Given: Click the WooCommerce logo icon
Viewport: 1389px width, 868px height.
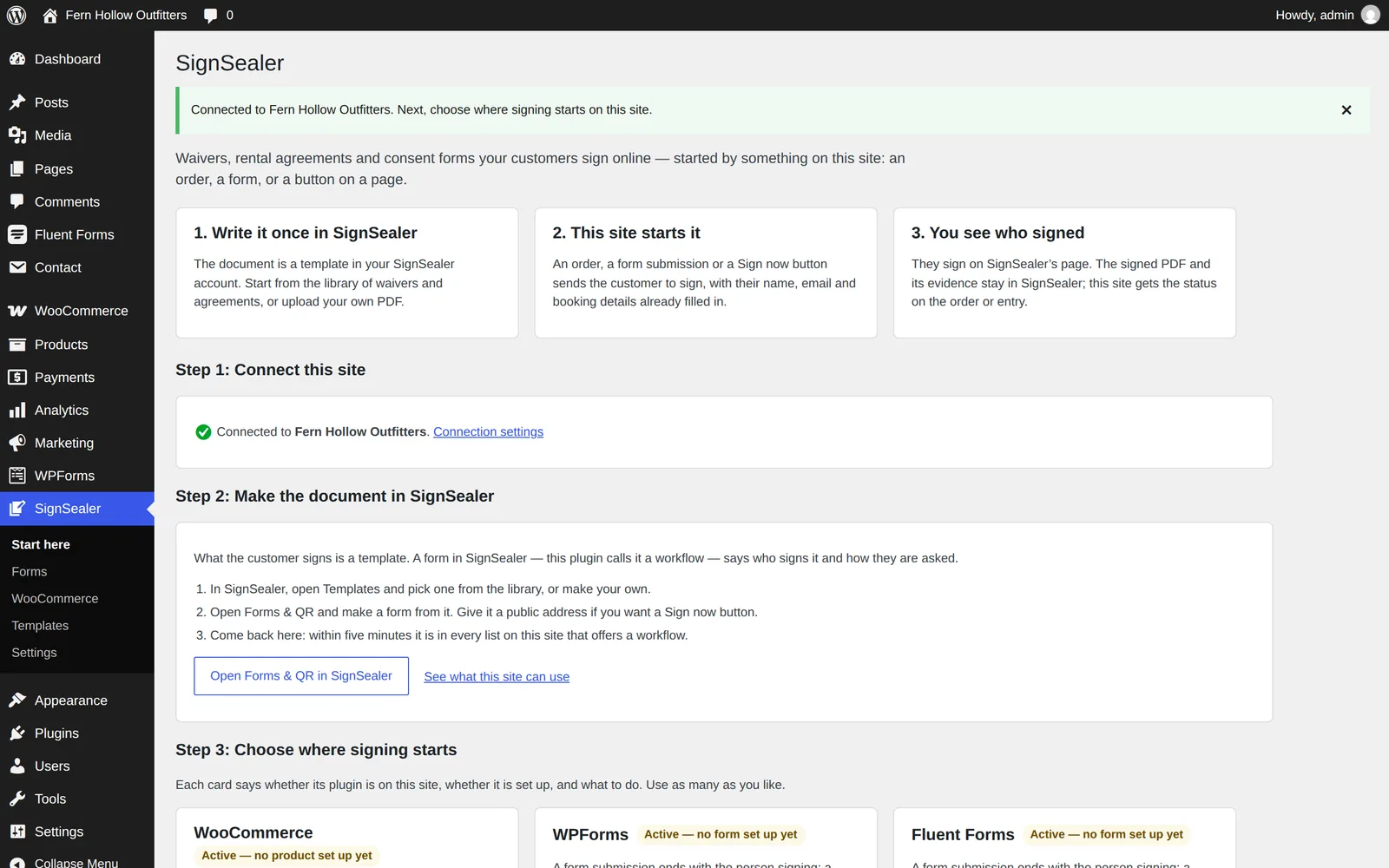Looking at the screenshot, I should (x=17, y=311).
